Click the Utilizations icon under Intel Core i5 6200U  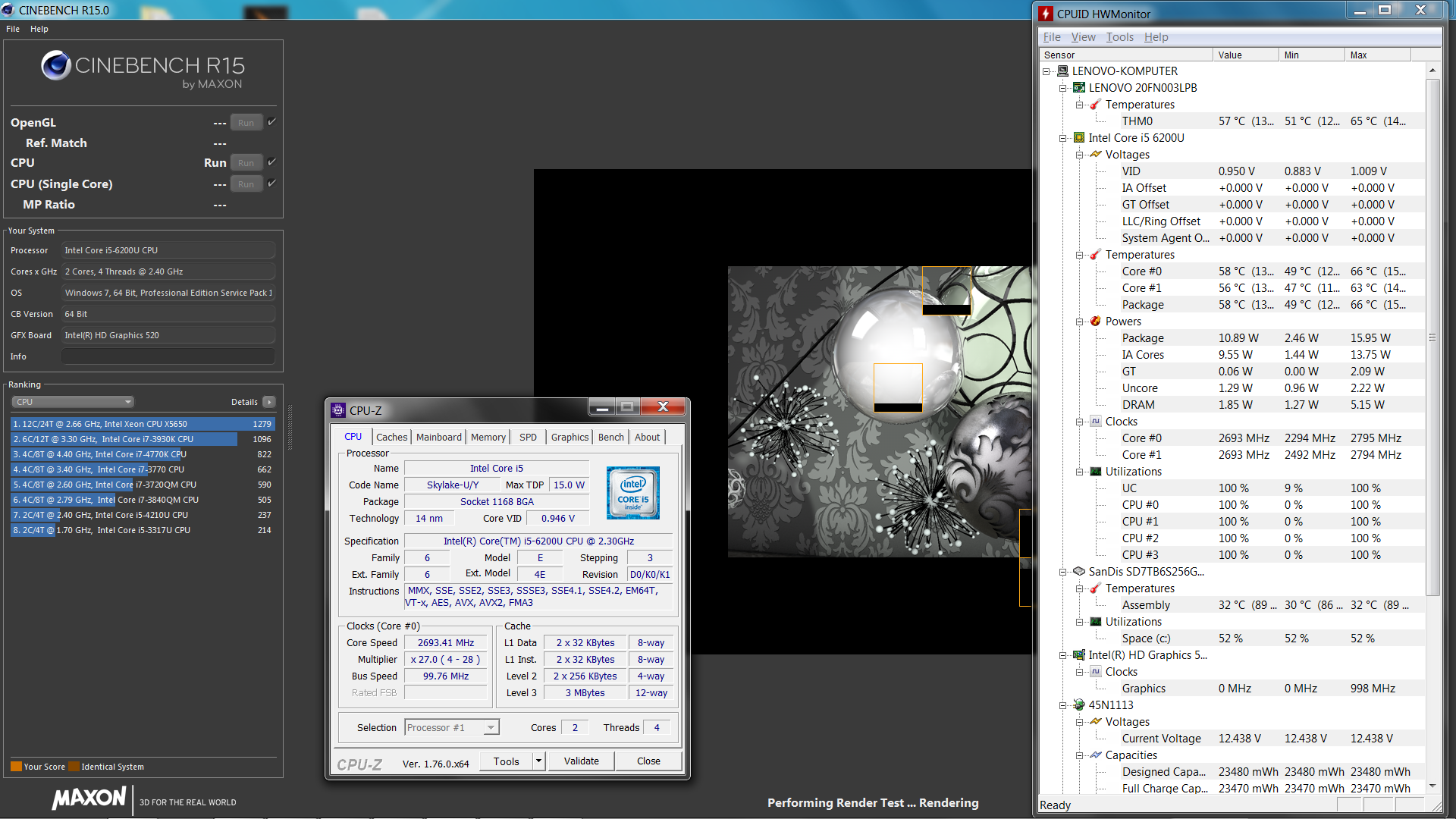1095,472
